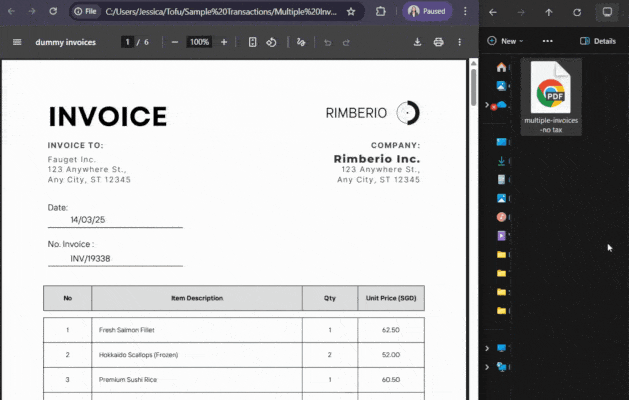View site information via File chip
This screenshot has height=400, width=629.
tap(86, 12)
